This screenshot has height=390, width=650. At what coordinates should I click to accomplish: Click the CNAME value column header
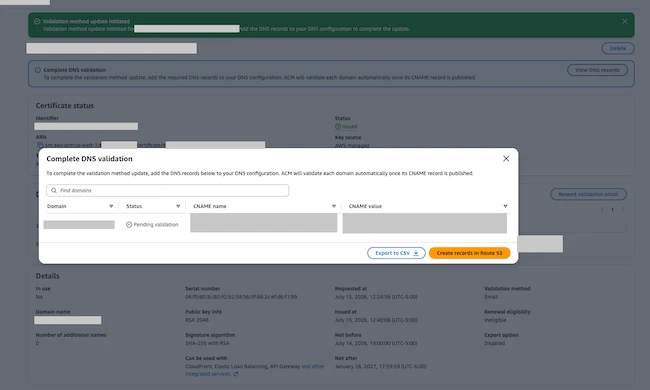click(x=365, y=206)
